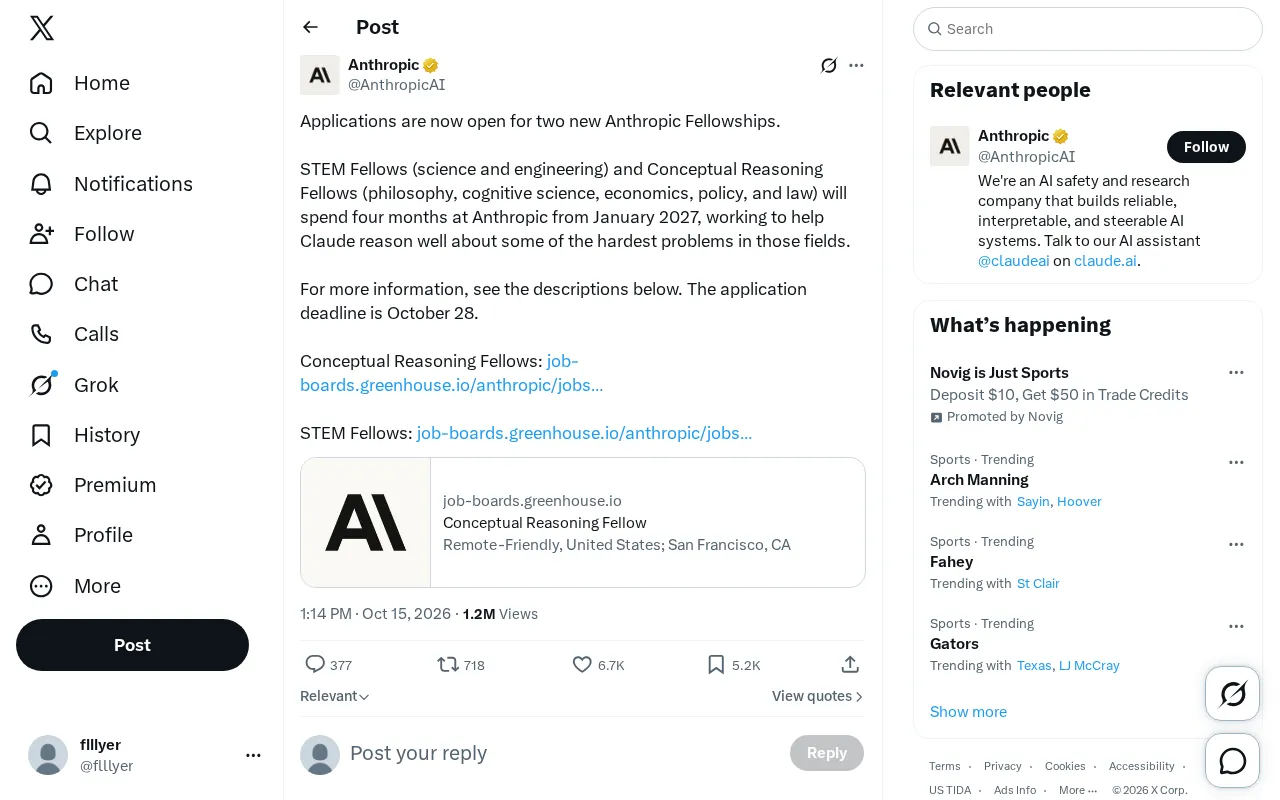Open STEM Fellows greenhouse job link
Viewport: 1280px width, 800px height.
click(x=584, y=433)
